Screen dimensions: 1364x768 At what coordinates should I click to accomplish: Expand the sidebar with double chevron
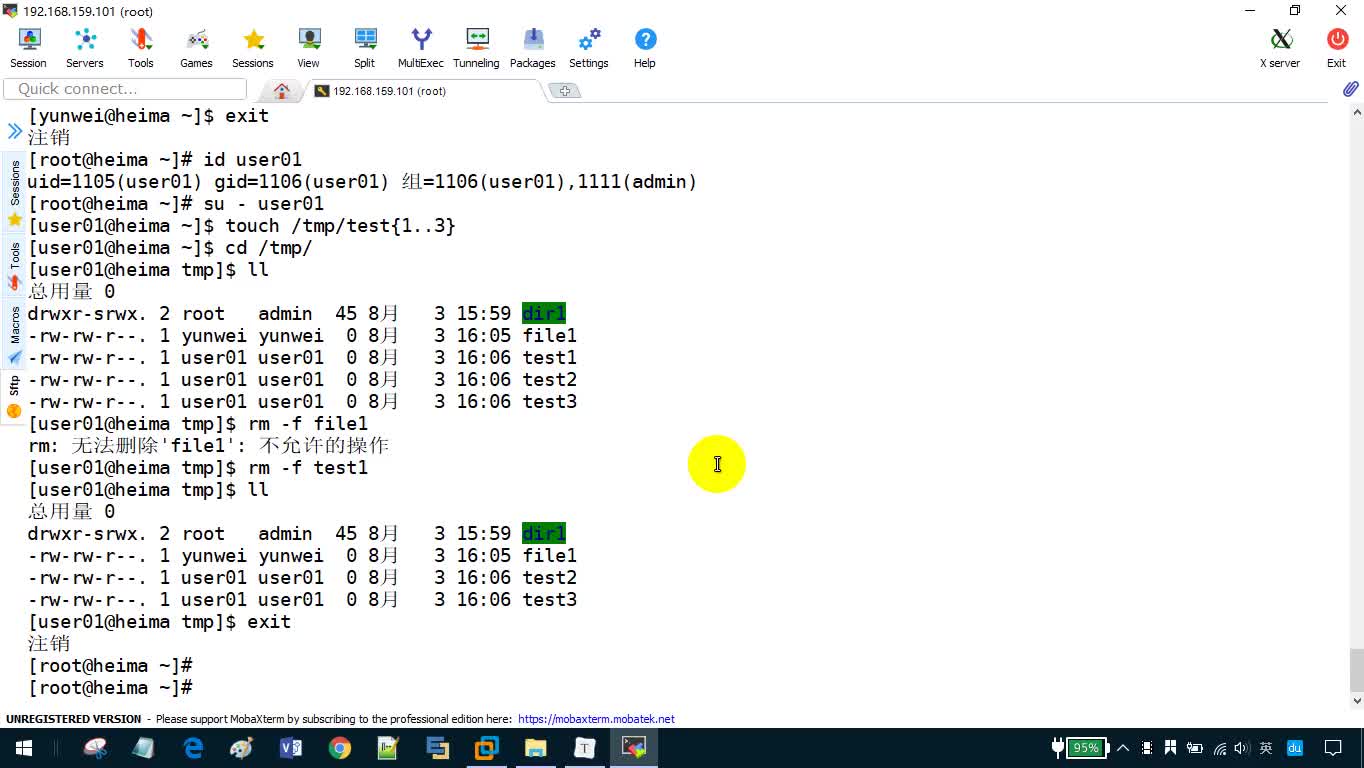tap(15, 131)
